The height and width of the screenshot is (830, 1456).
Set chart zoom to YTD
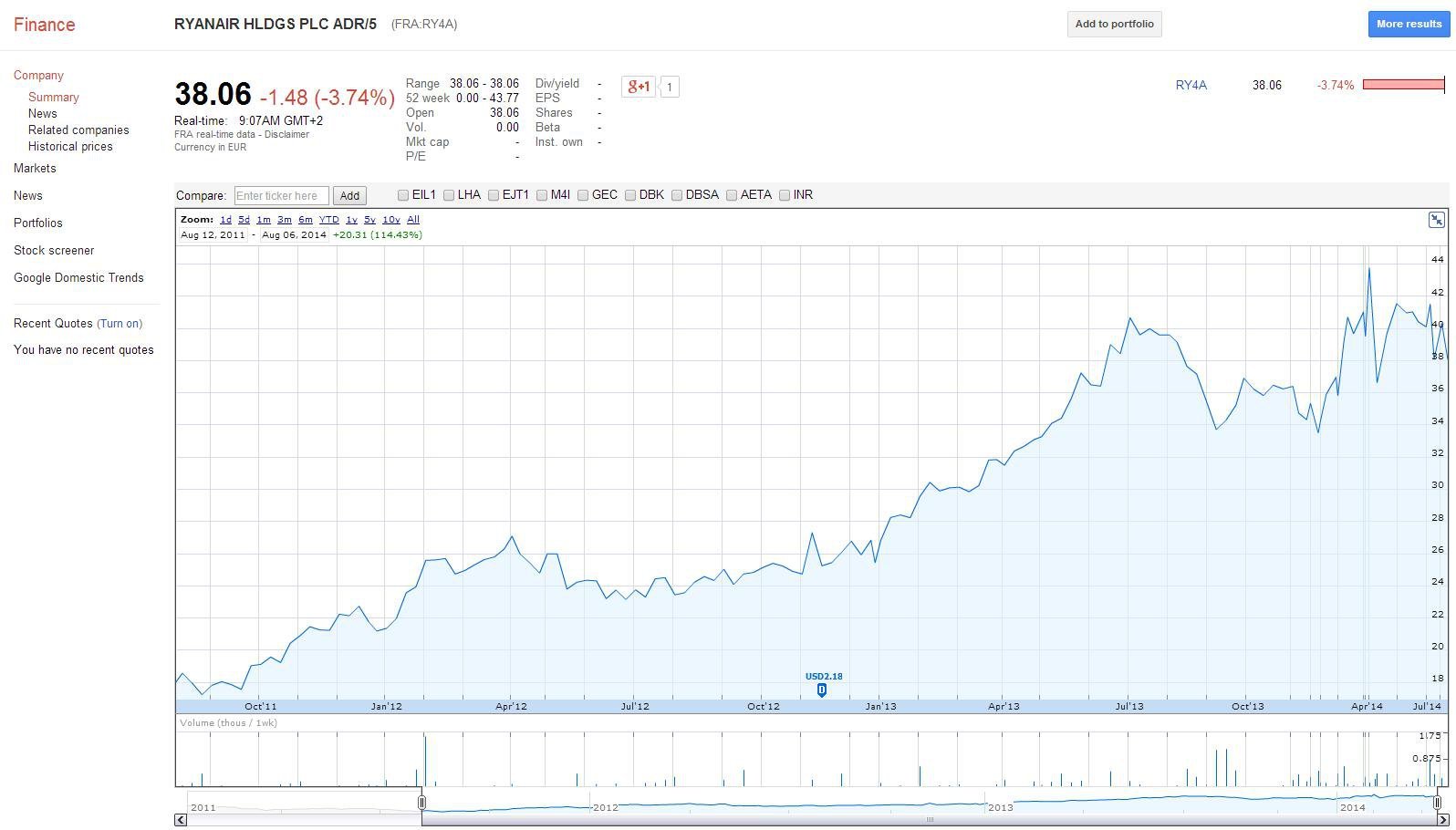(328, 220)
